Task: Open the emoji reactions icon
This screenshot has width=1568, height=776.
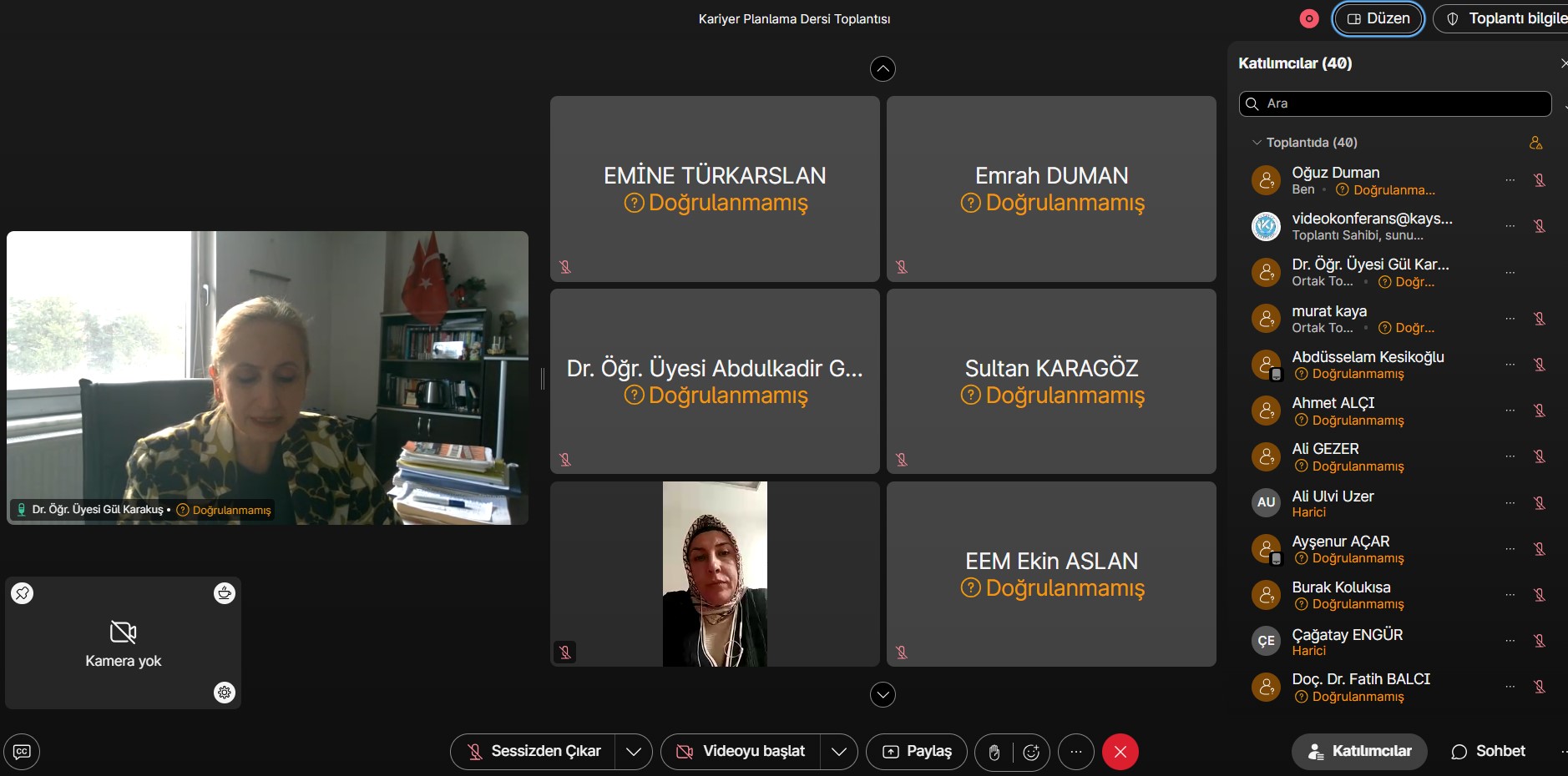Action: [x=1031, y=752]
